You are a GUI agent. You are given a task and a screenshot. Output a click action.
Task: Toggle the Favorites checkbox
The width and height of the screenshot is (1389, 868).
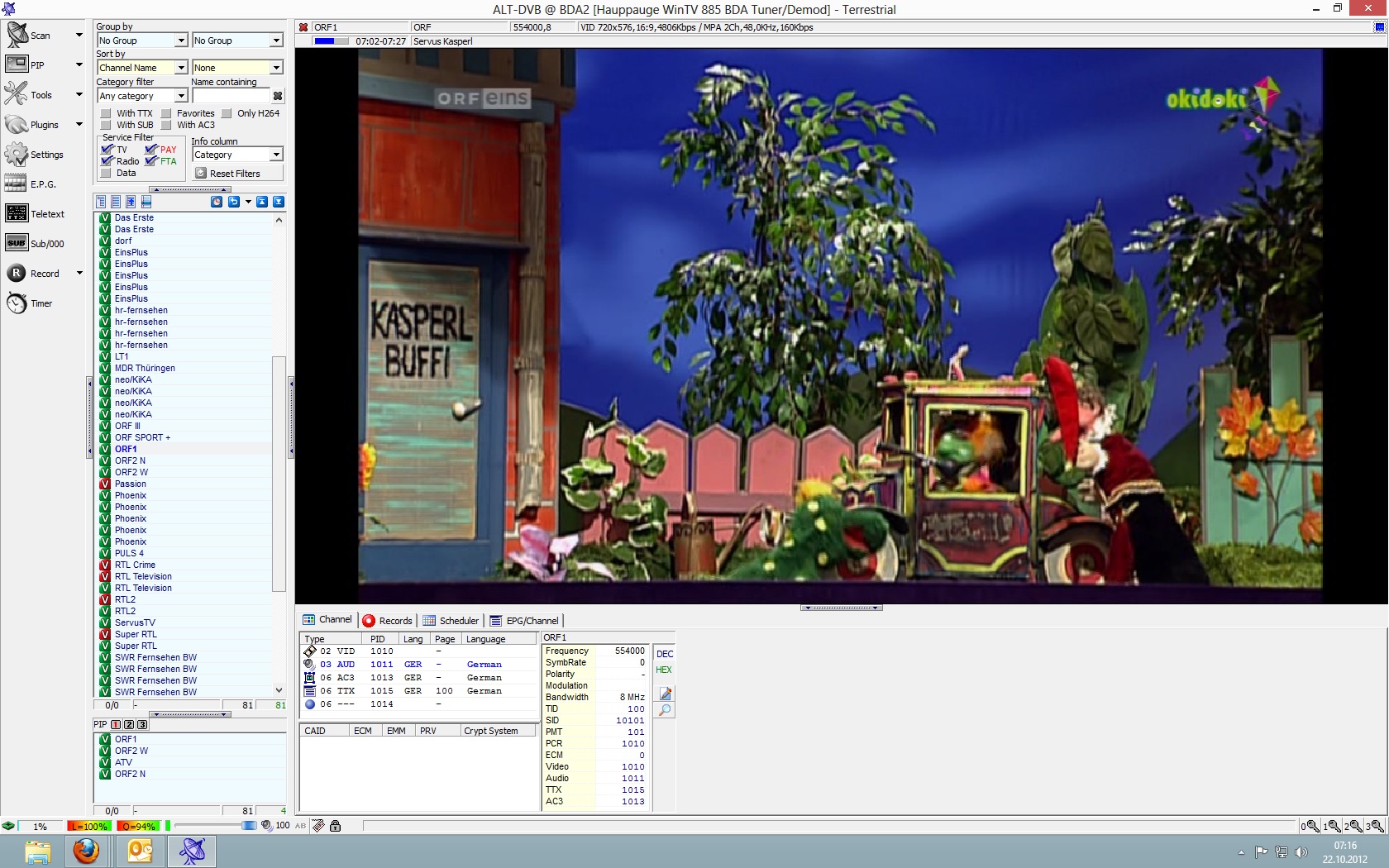(x=166, y=114)
